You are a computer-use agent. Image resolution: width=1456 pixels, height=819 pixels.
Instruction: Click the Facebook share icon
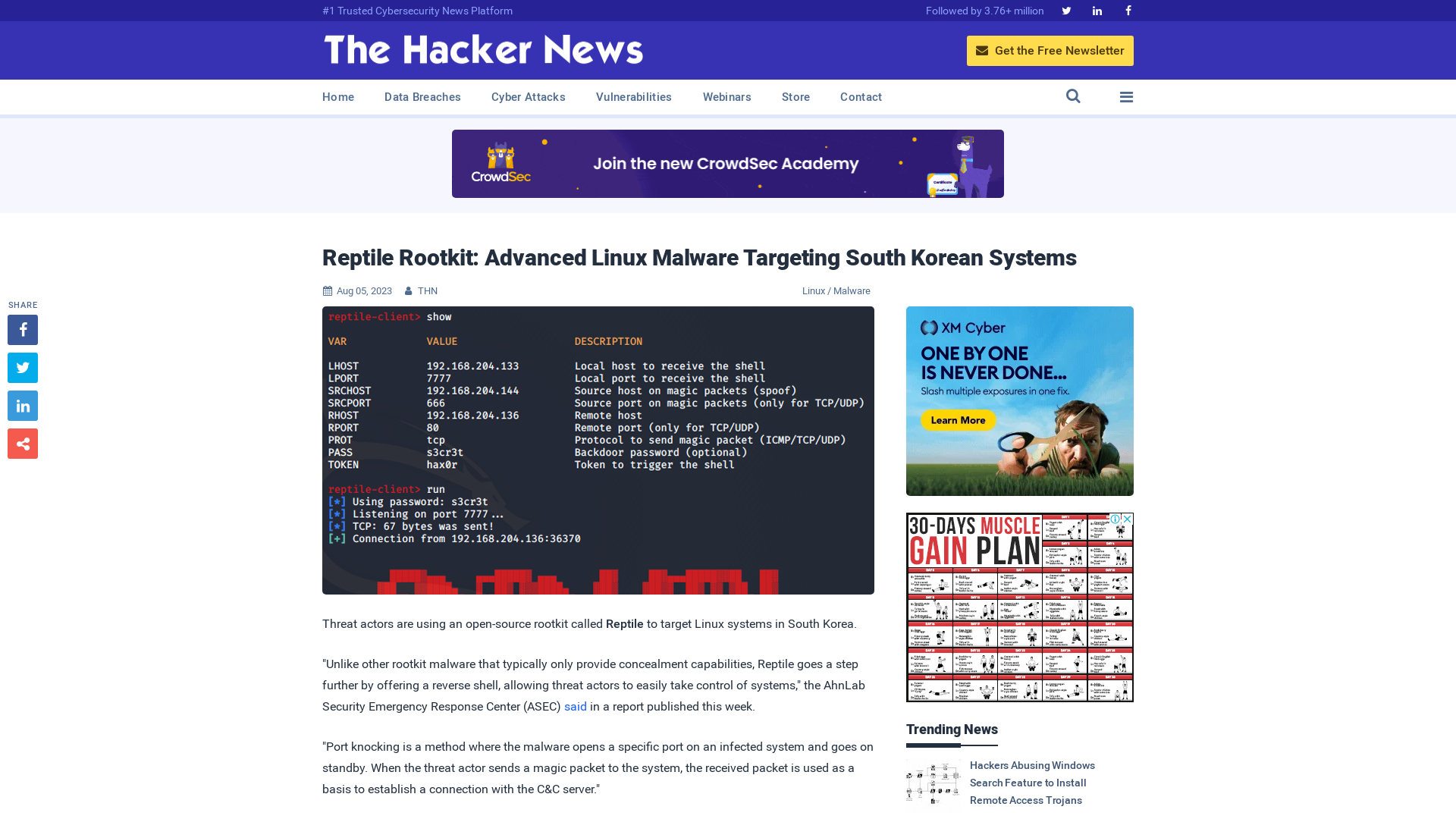[x=22, y=329]
